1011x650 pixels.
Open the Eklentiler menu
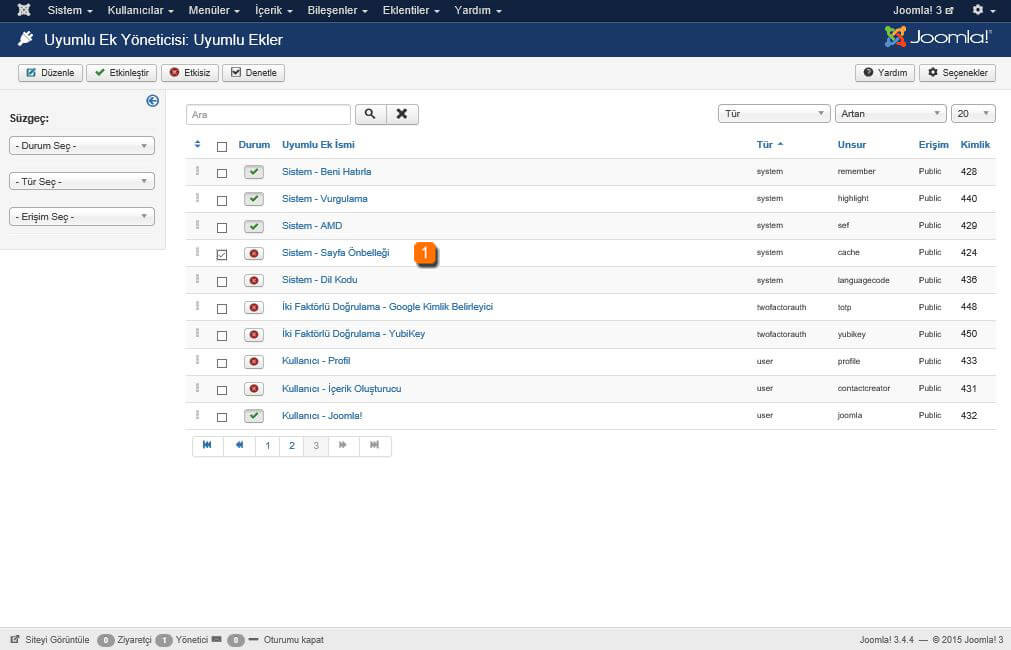click(x=411, y=10)
